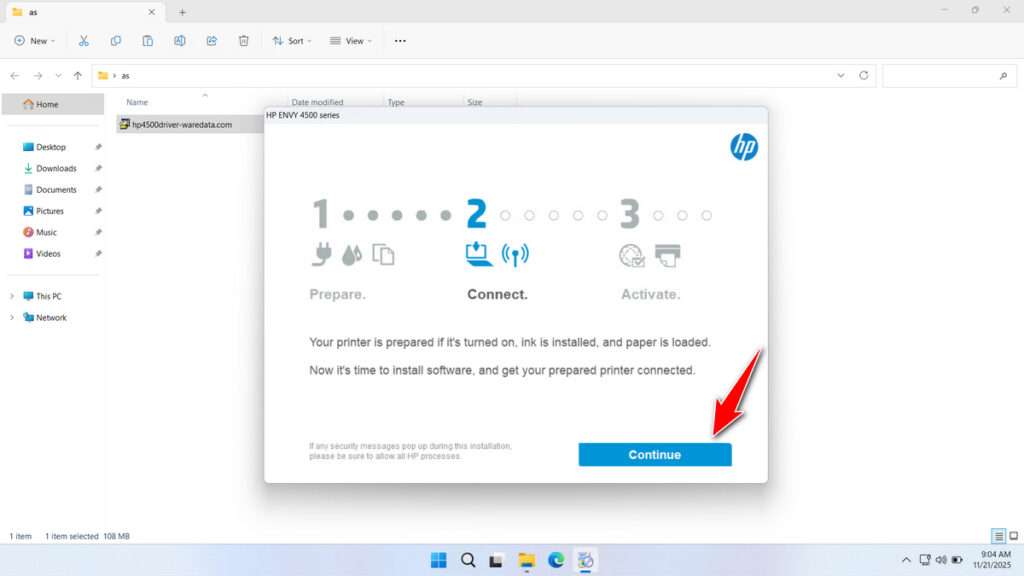The width and height of the screenshot is (1024, 576).
Task: Click the power plug icon under Prepare
Action: (322, 254)
